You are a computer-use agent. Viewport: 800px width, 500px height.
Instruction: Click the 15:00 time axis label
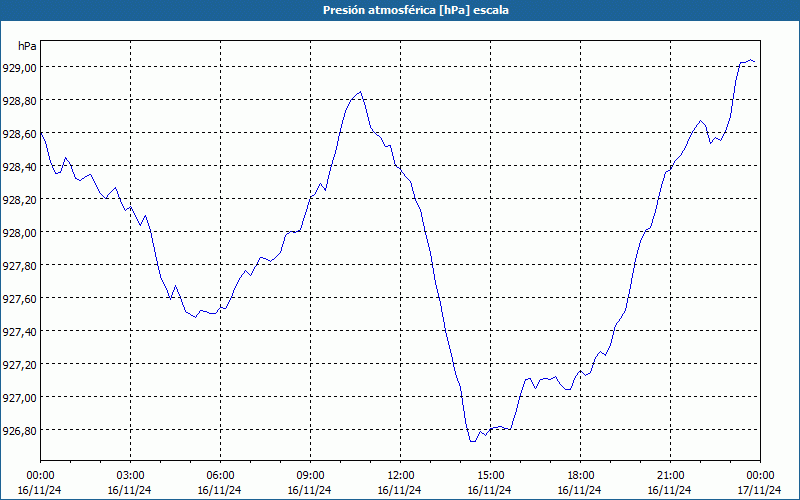(490, 476)
